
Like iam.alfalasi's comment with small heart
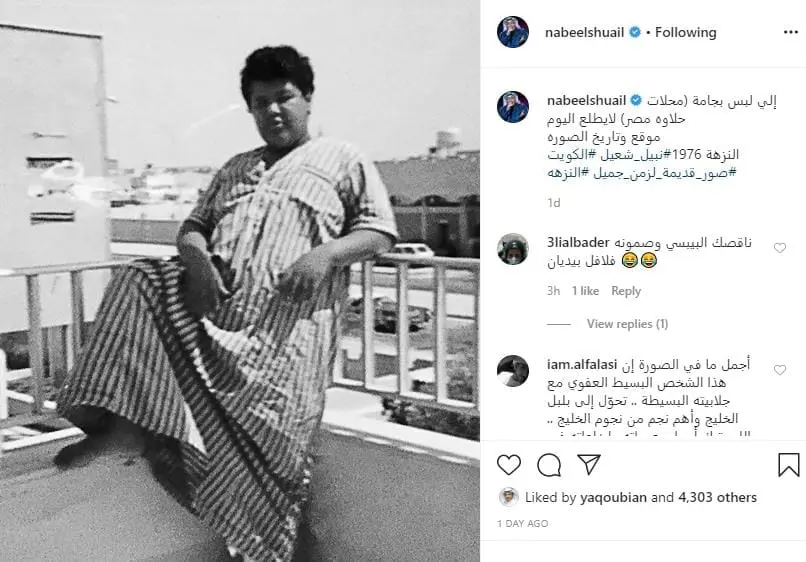tap(780, 370)
